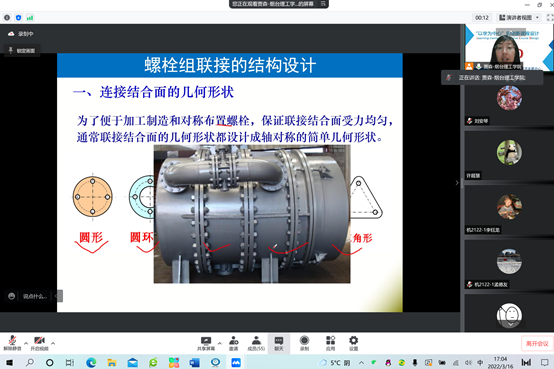The height and width of the screenshot is (369, 554).
Task: Open the apps (应用) icon
Action: point(330,343)
